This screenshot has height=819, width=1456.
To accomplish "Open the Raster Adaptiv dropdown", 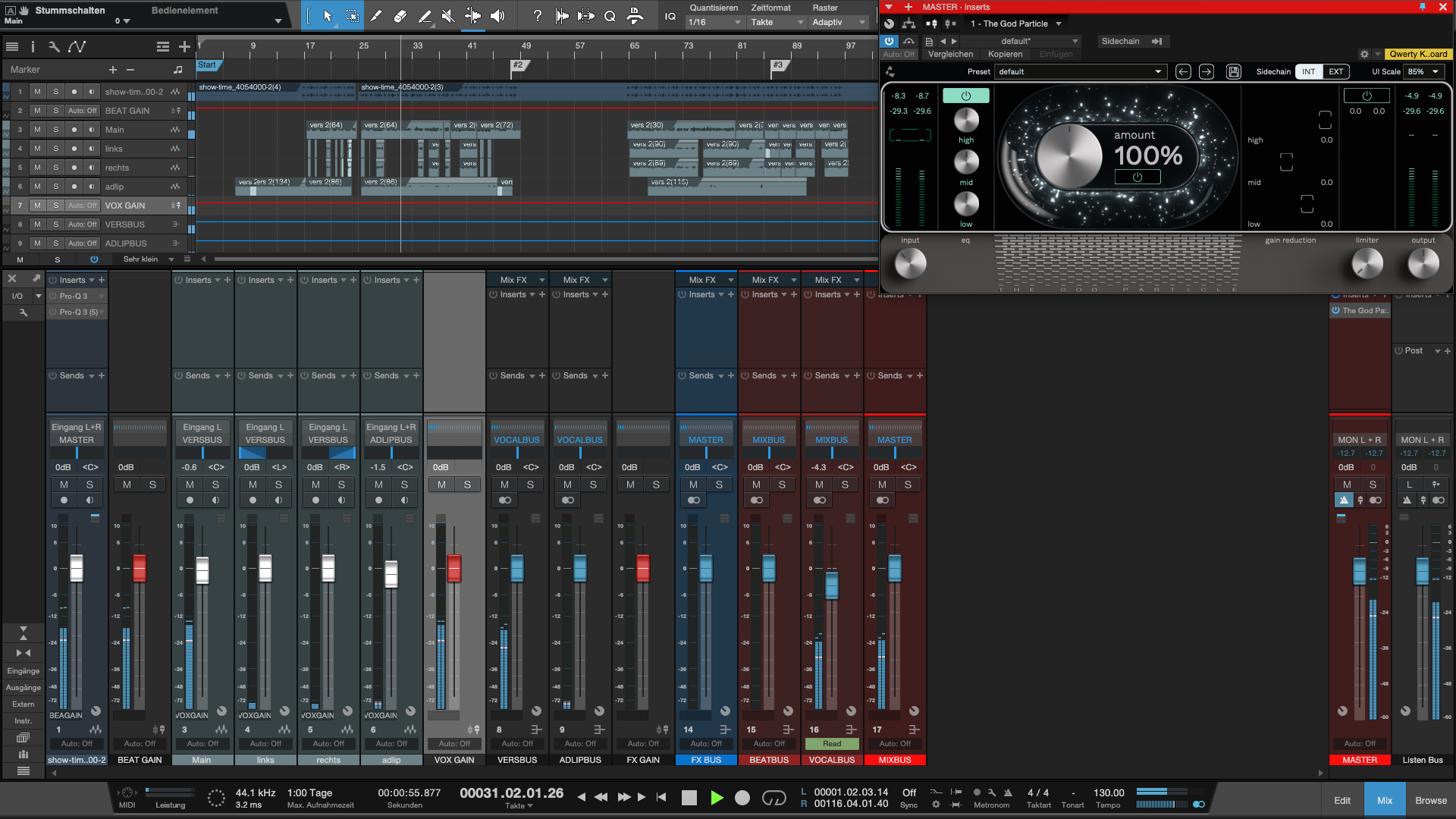I will [839, 22].
